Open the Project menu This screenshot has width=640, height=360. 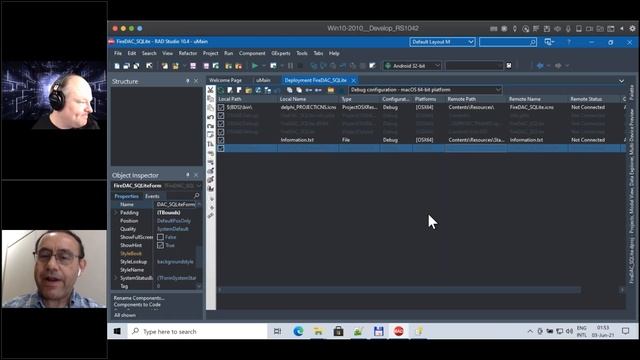pyautogui.click(x=211, y=53)
